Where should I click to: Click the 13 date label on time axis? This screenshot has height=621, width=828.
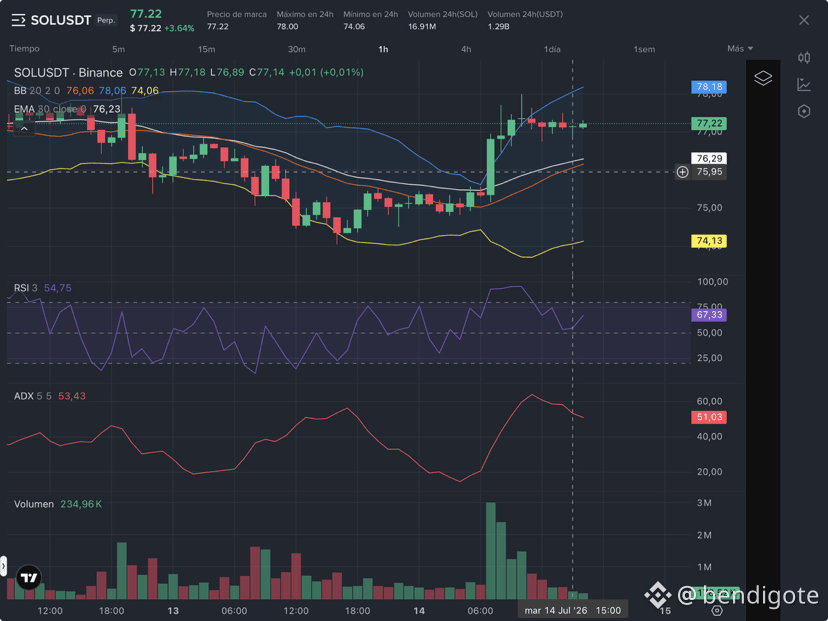[173, 611]
